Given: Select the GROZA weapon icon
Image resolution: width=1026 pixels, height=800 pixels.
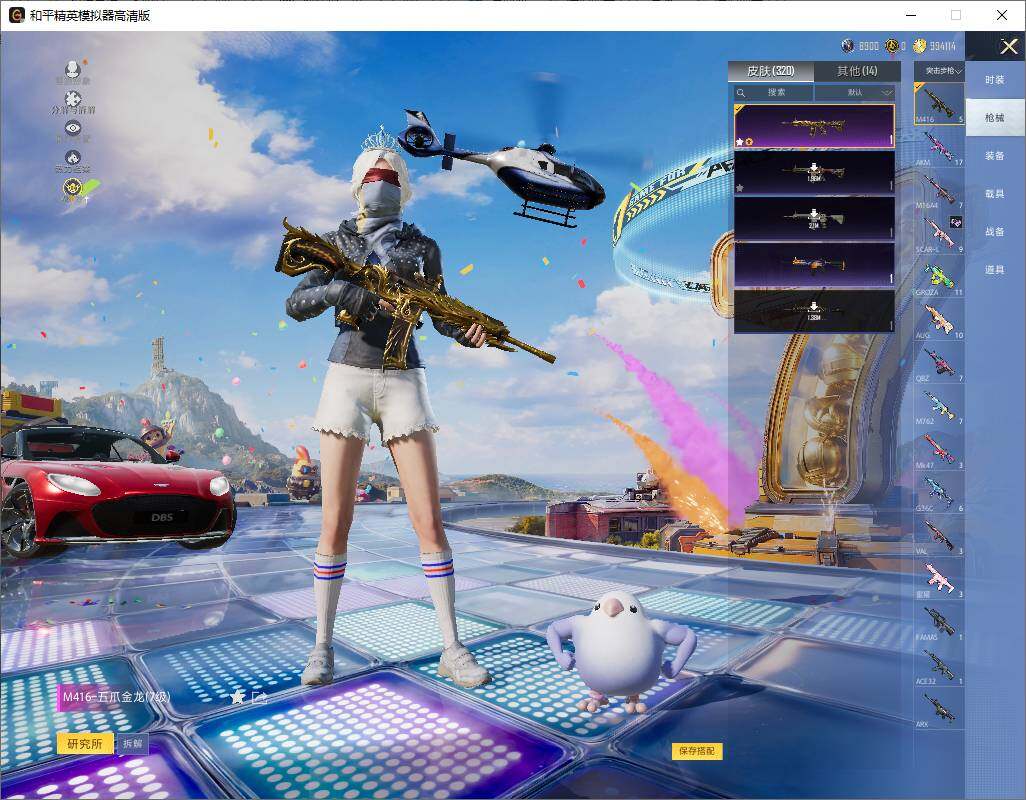Looking at the screenshot, I should (938, 276).
